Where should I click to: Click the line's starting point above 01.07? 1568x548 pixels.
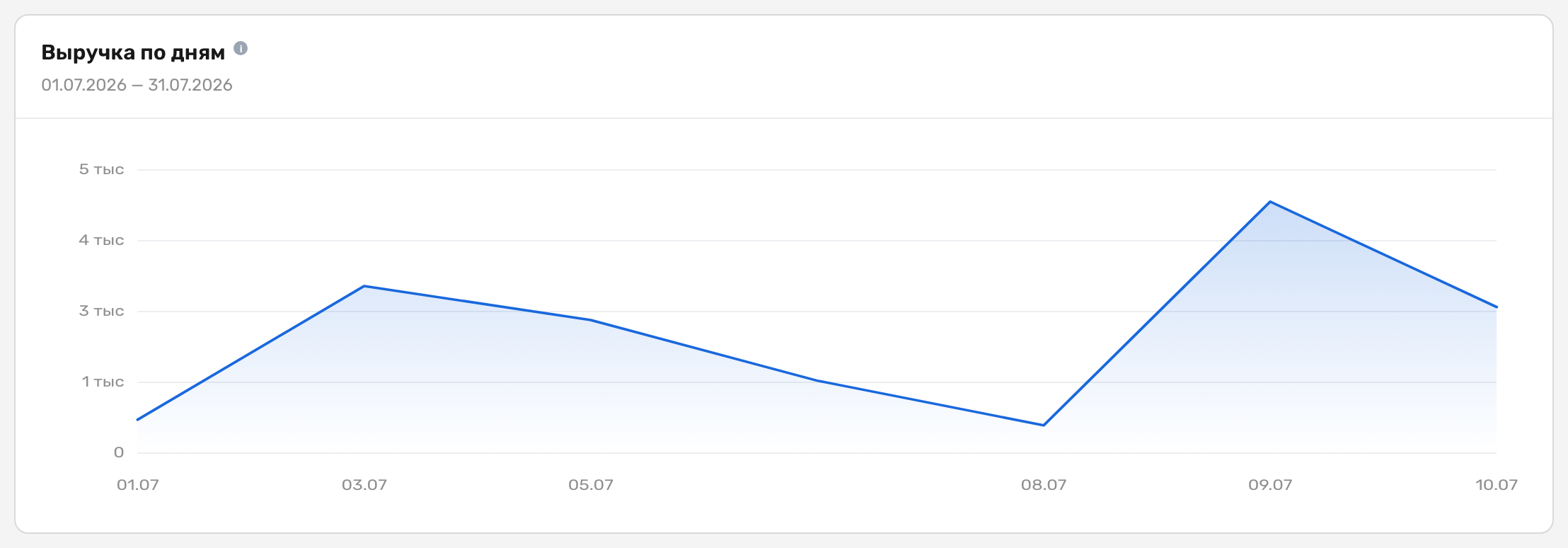(x=138, y=420)
